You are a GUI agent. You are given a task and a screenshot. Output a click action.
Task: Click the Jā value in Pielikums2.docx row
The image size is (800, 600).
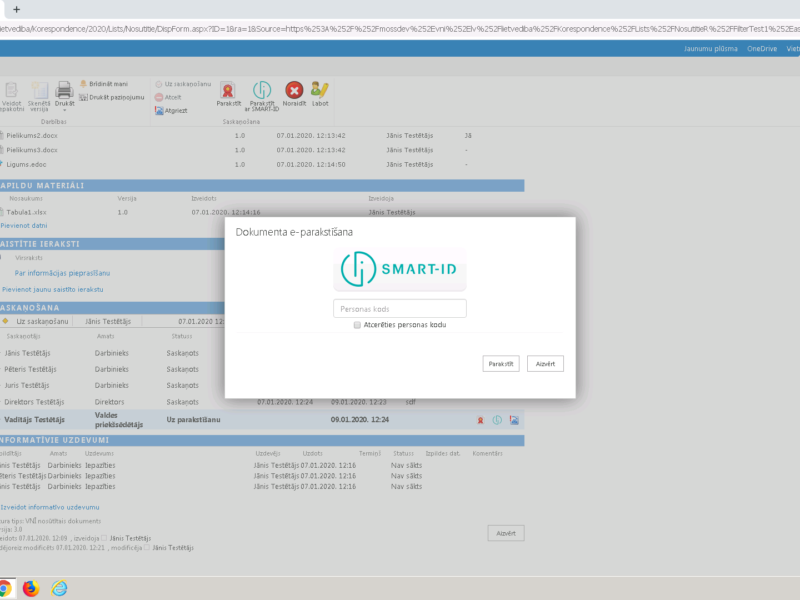pyautogui.click(x=468, y=136)
